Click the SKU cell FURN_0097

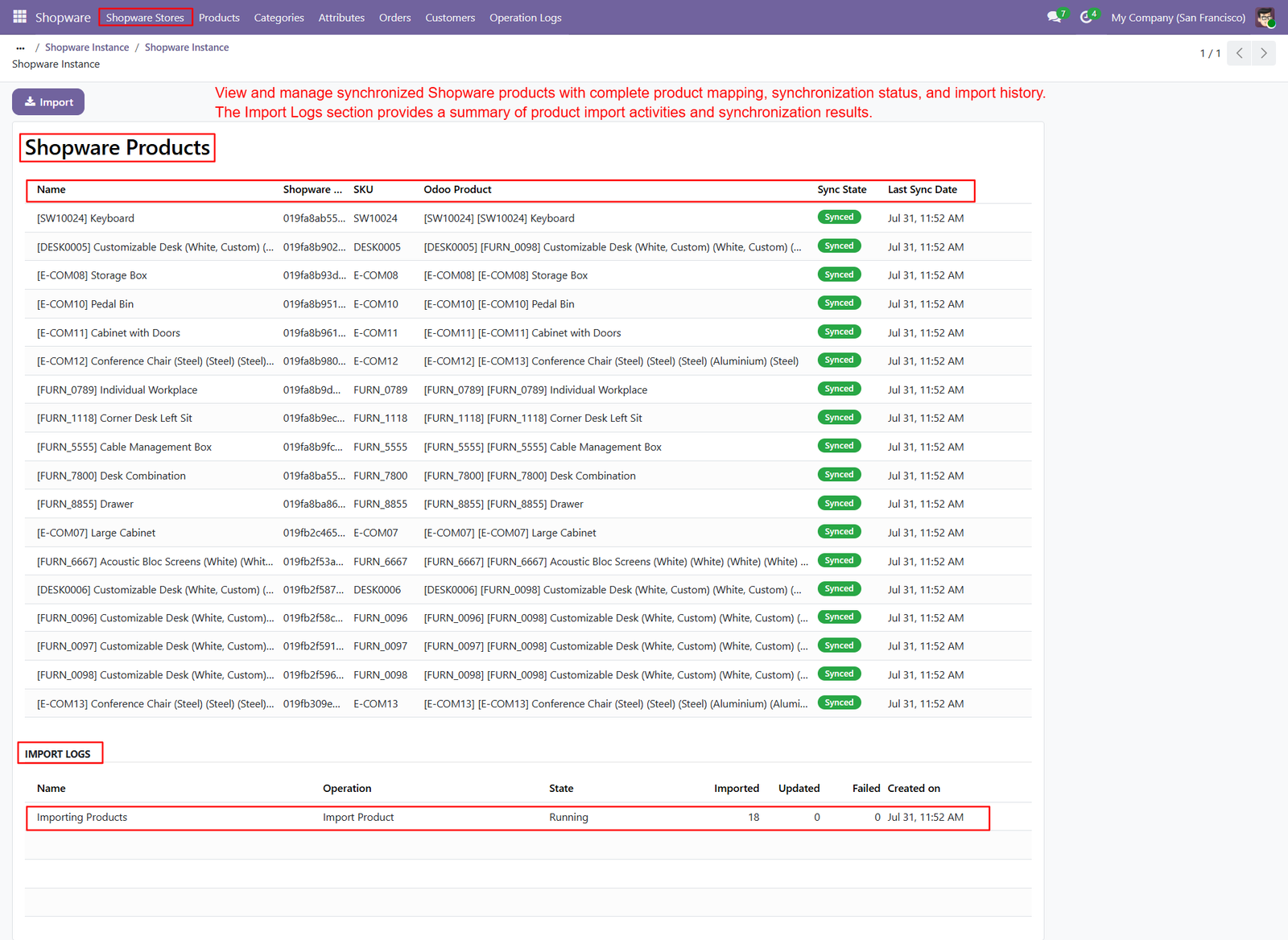point(380,646)
